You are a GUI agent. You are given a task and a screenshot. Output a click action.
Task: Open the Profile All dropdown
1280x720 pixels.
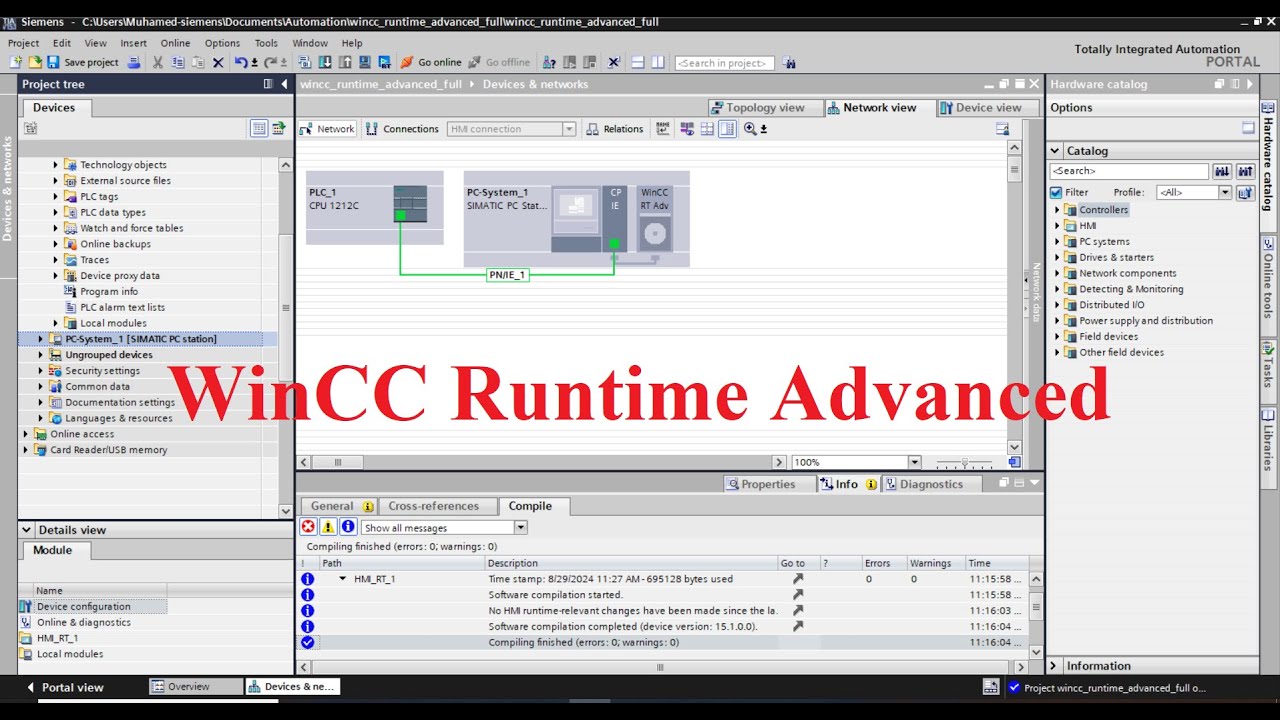[x=1224, y=192]
